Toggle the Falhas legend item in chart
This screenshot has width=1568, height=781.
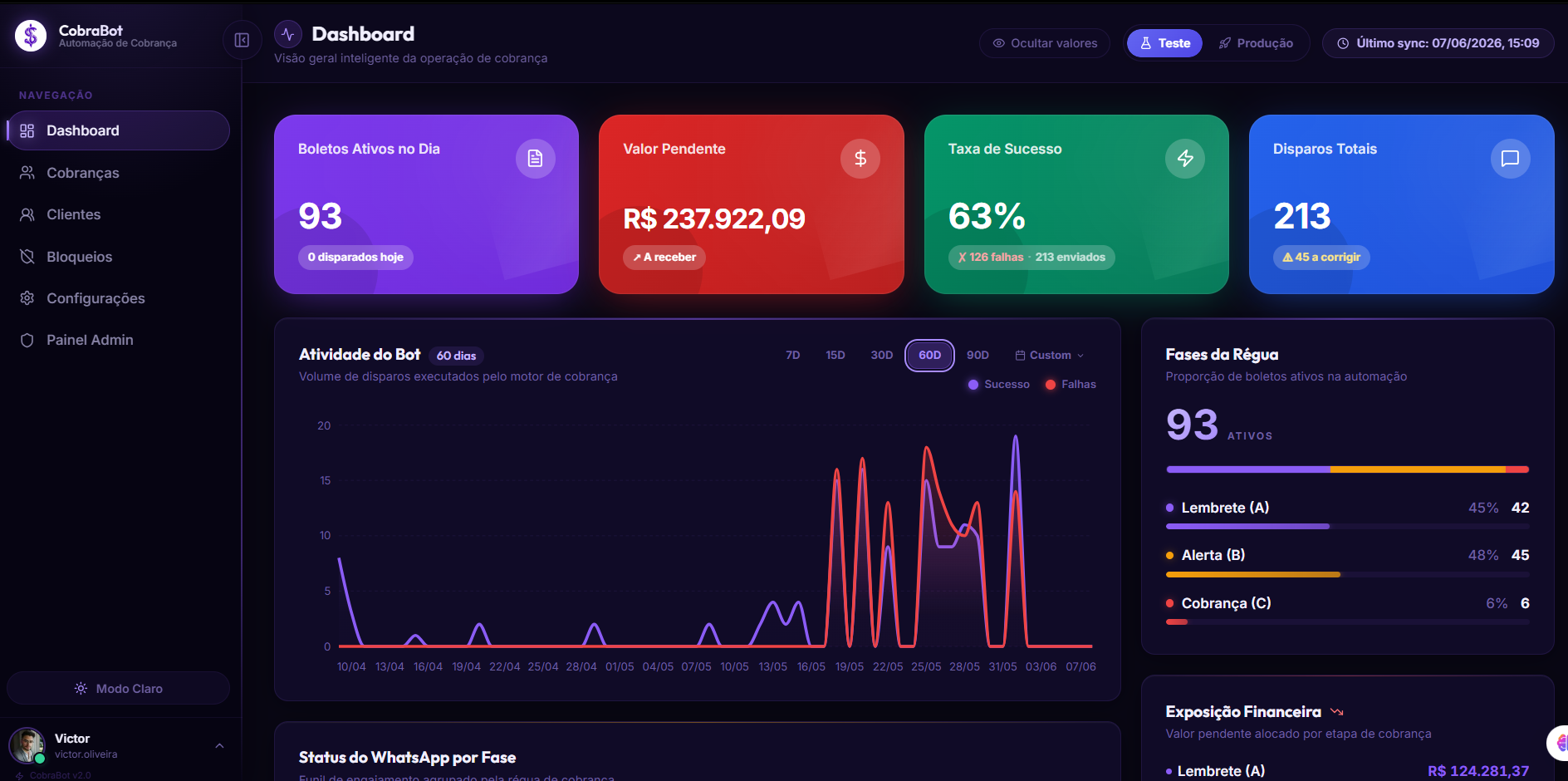point(1071,384)
